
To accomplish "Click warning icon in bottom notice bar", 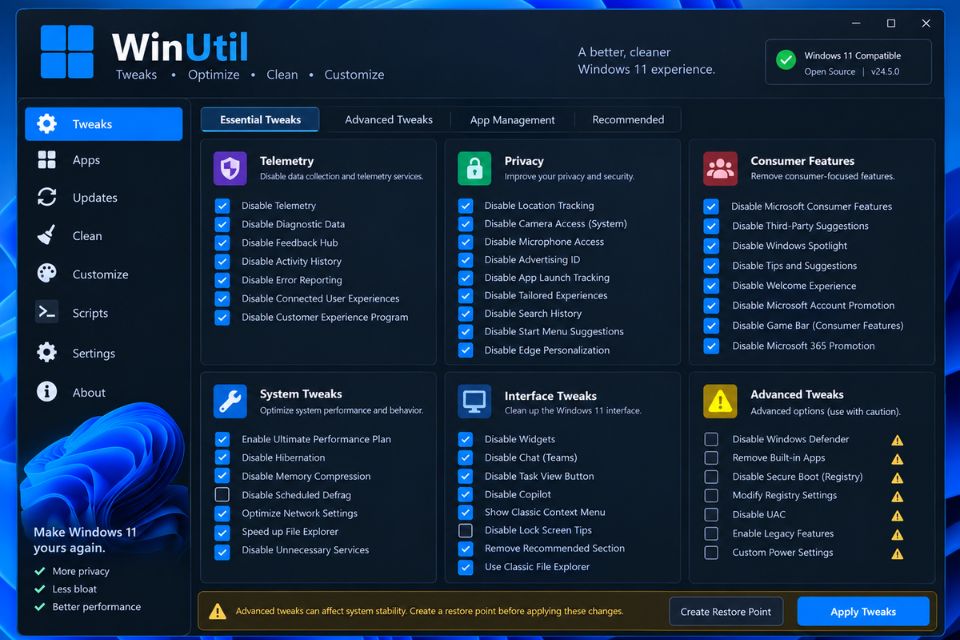I will coord(217,611).
